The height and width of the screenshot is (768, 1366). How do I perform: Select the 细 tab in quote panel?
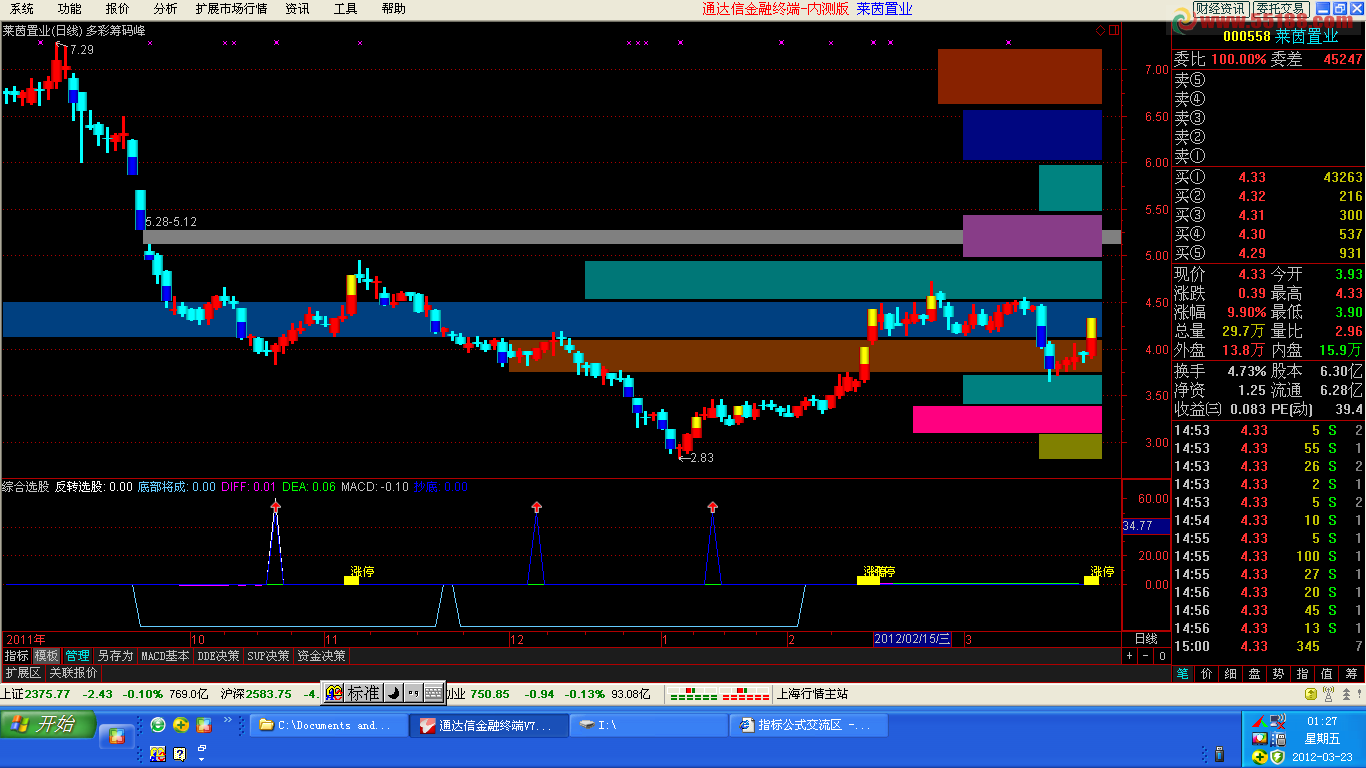[1231, 674]
